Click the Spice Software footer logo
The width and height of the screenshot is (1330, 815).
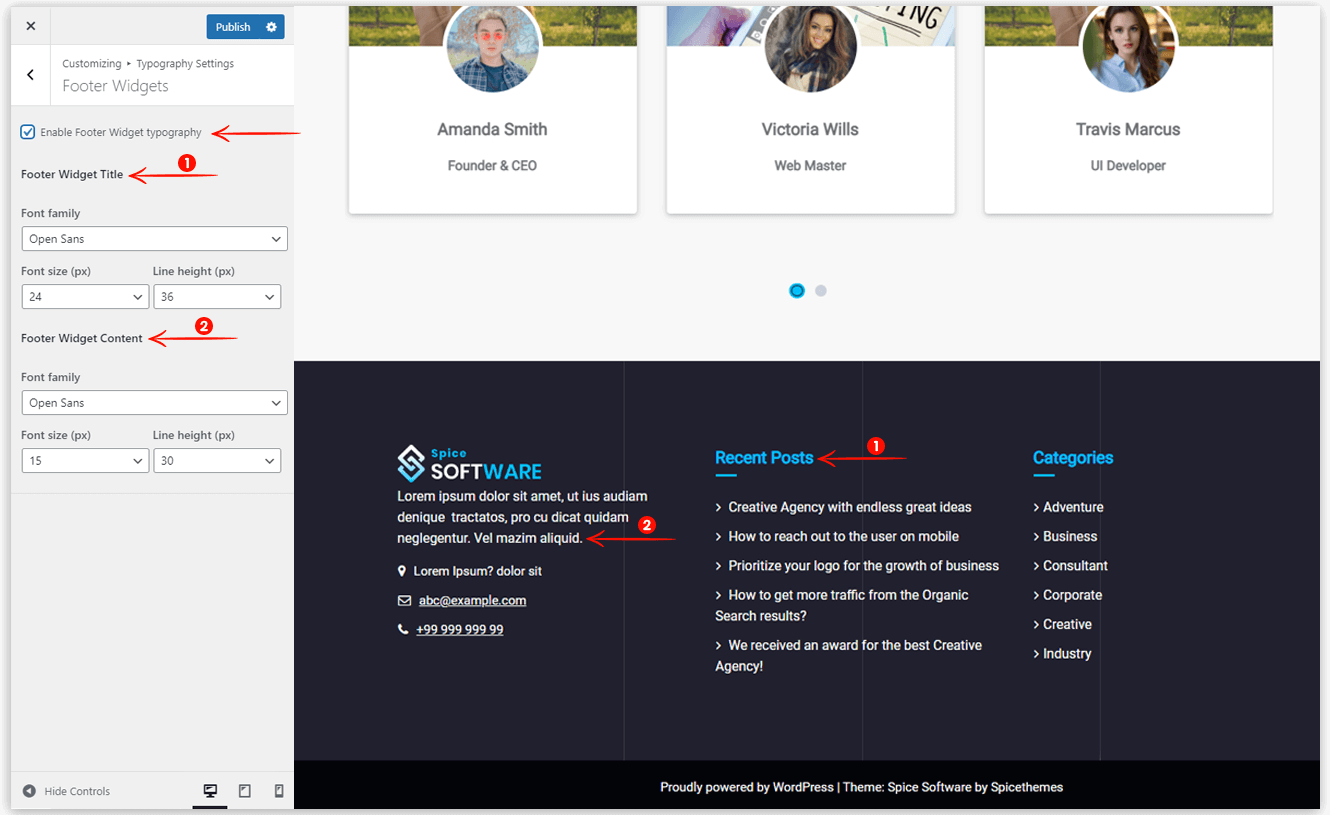pyautogui.click(x=470, y=463)
